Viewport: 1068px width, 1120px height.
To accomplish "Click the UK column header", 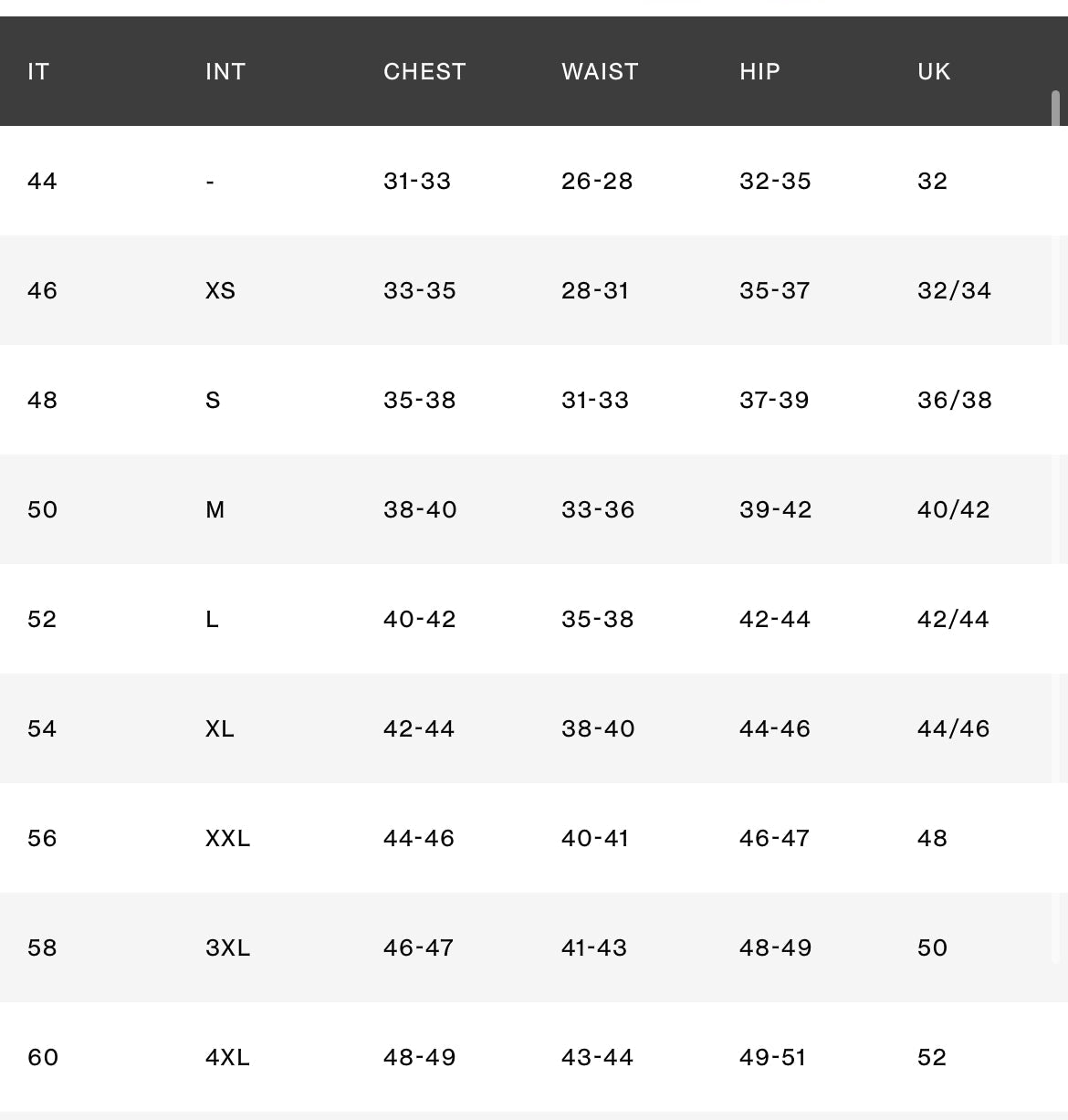I will [x=934, y=71].
